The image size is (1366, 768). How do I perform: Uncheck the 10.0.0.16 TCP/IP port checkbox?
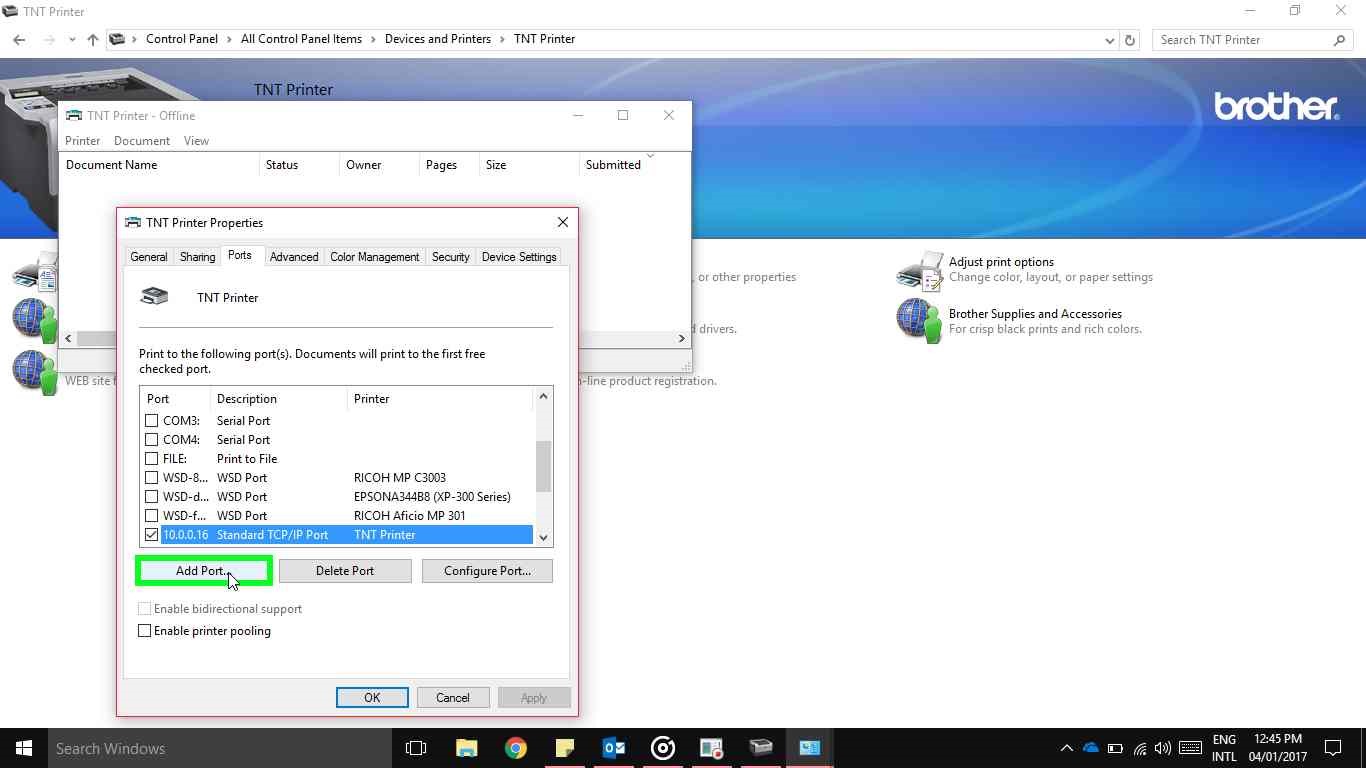[152, 535]
